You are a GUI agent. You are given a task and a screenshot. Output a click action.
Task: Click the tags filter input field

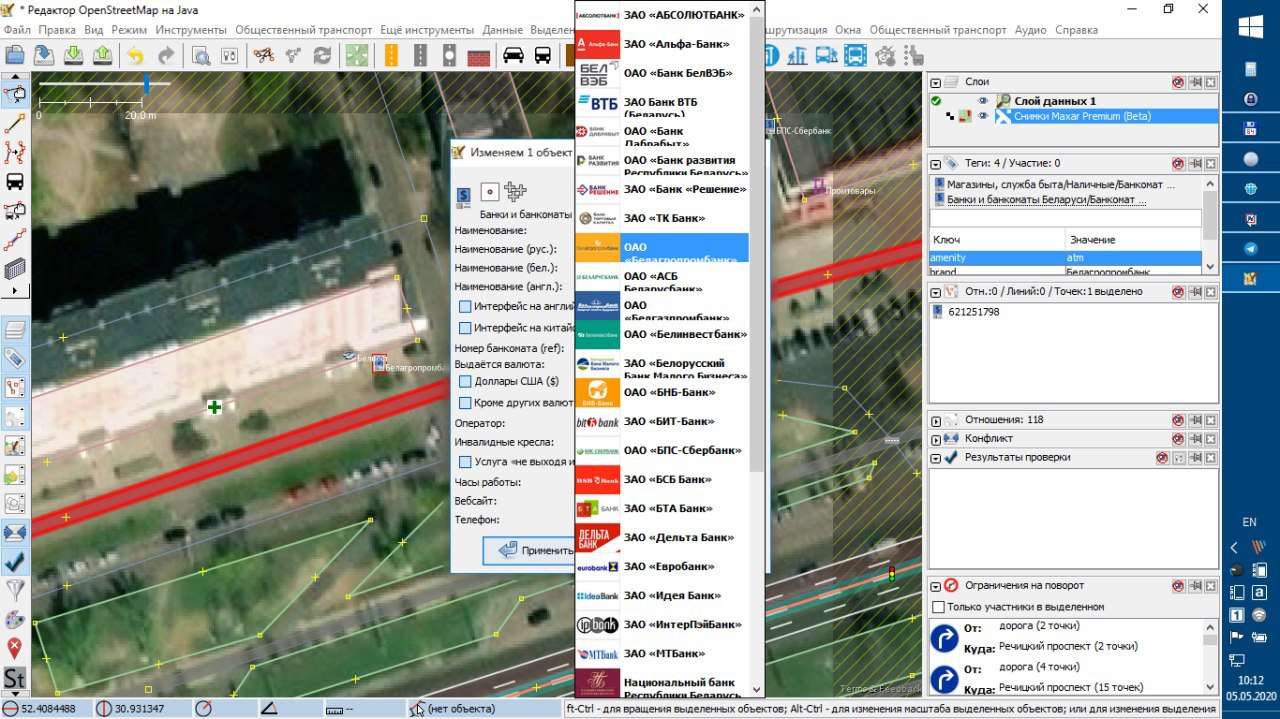tap(1065, 218)
